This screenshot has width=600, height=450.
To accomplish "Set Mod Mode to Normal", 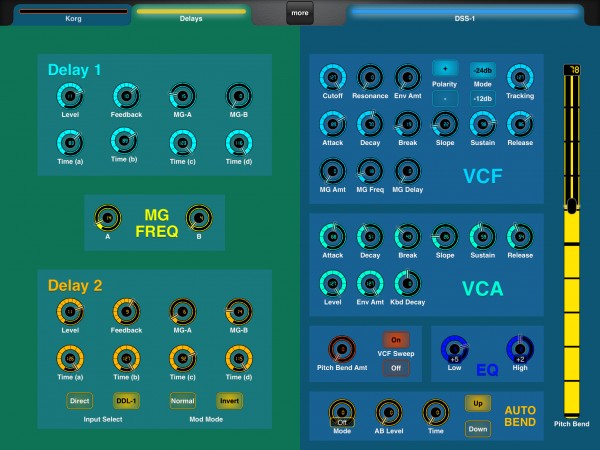I will (183, 401).
